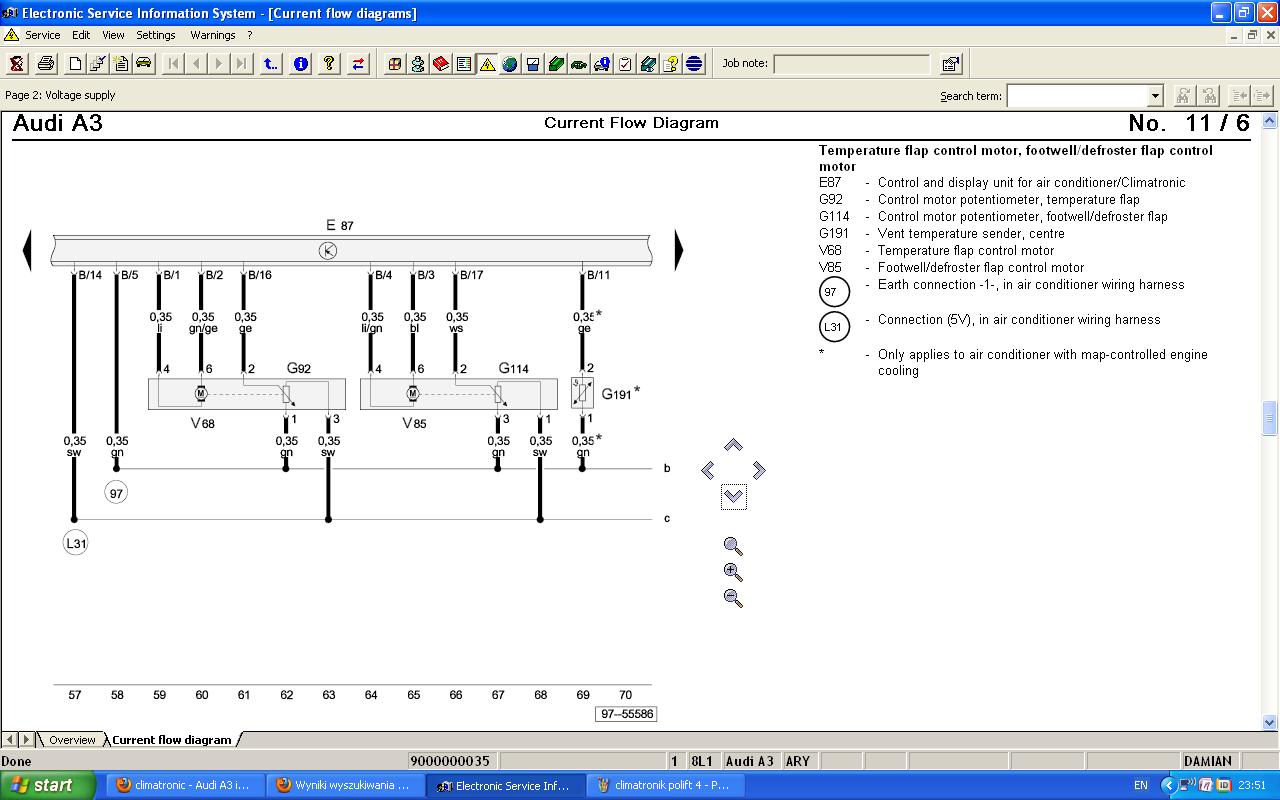The image size is (1280, 800).
Task: Zoom in with the plus magnifier
Action: (733, 572)
